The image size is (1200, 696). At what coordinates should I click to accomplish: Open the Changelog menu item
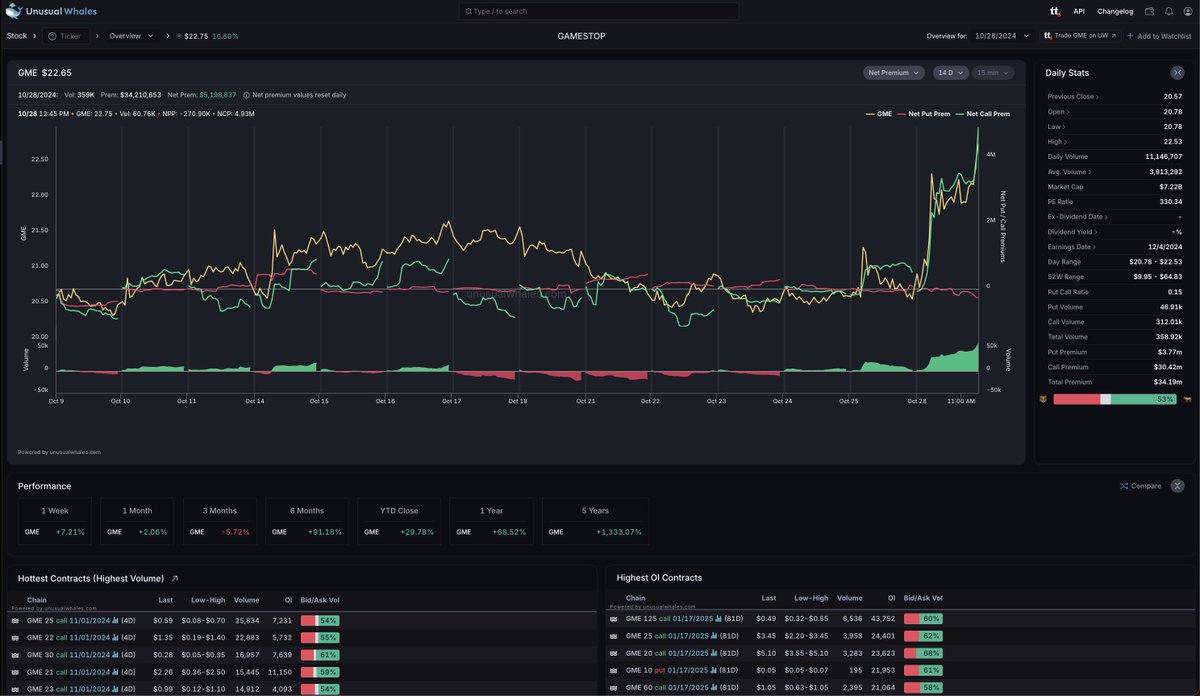(1115, 11)
